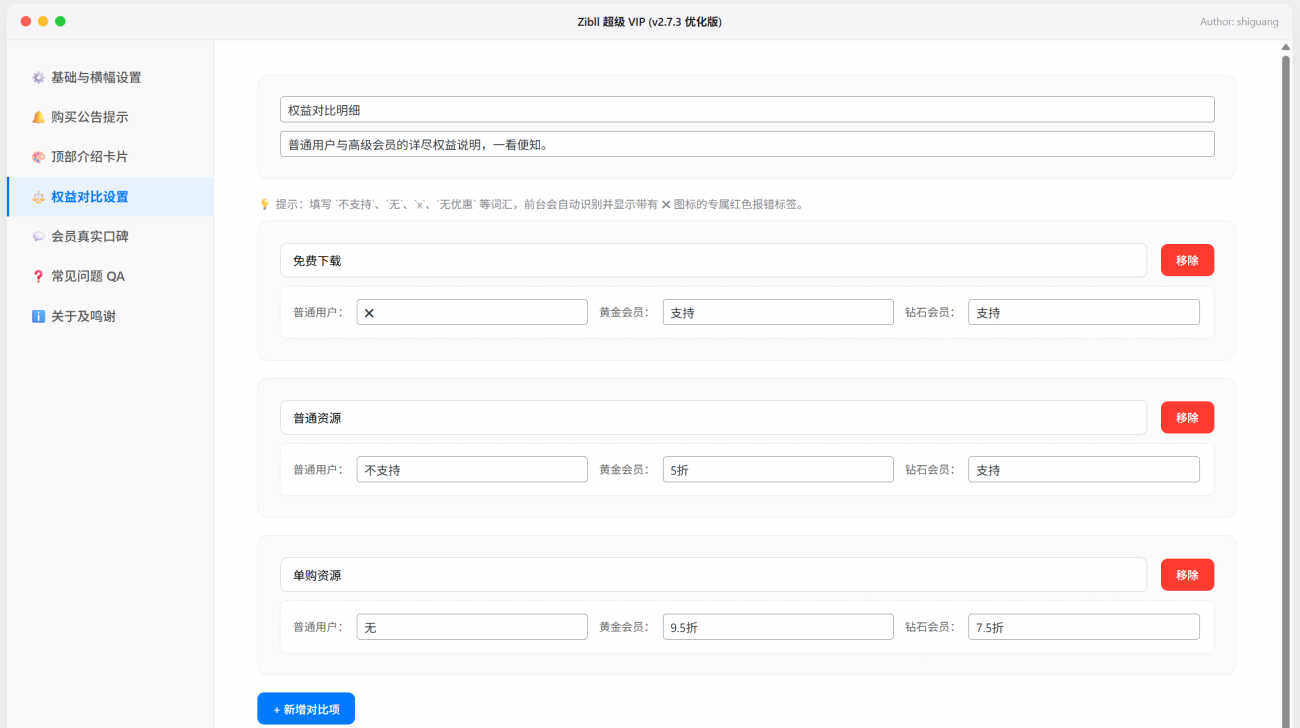1300x728 pixels.
Task: Remove the 免费下载 comparison item
Action: pyautogui.click(x=1187, y=260)
